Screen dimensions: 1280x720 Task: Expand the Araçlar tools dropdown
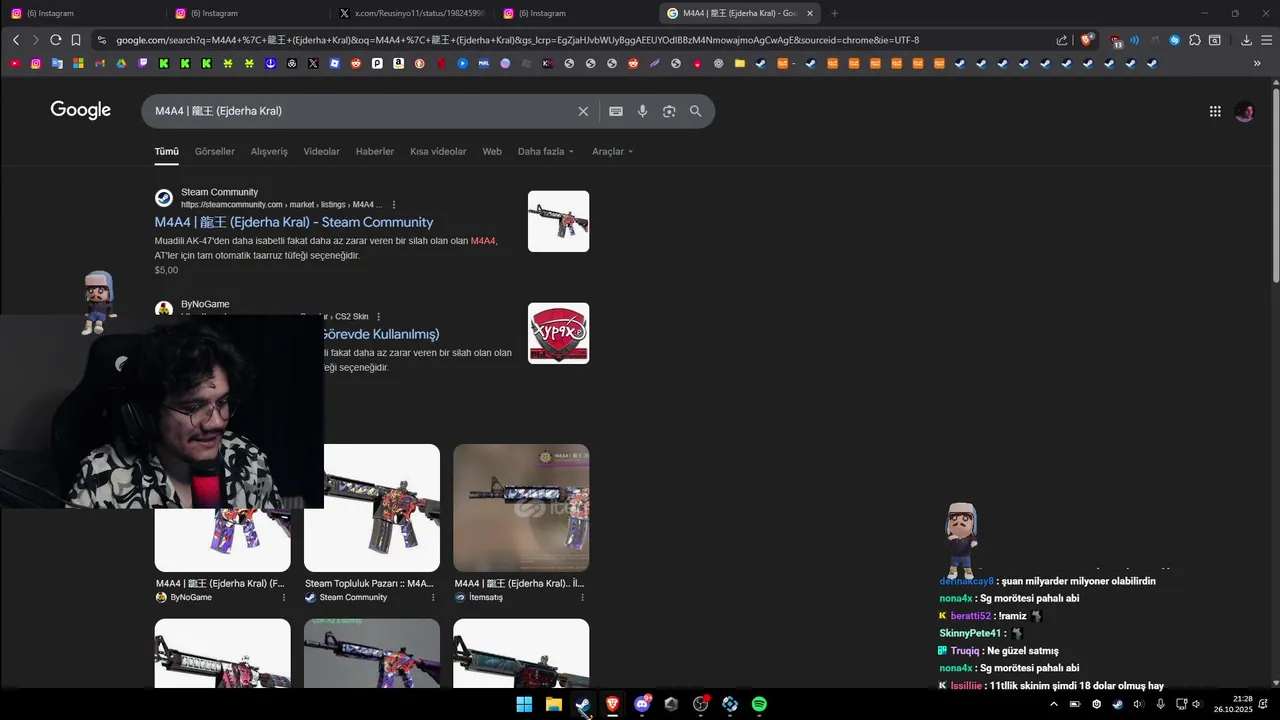tap(613, 152)
